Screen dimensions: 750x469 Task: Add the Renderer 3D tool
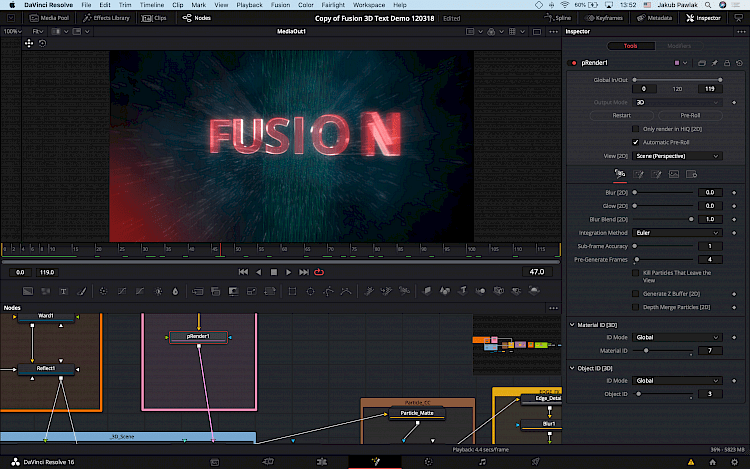pyautogui.click(x=534, y=291)
